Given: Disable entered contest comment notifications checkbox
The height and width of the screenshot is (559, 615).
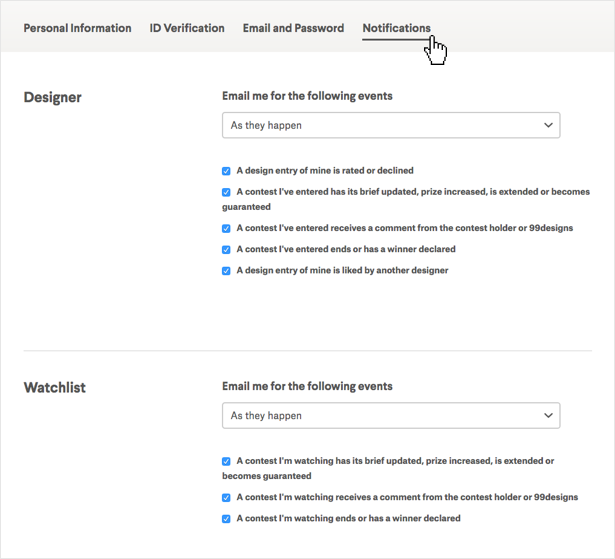Looking at the screenshot, I should click(x=227, y=228).
